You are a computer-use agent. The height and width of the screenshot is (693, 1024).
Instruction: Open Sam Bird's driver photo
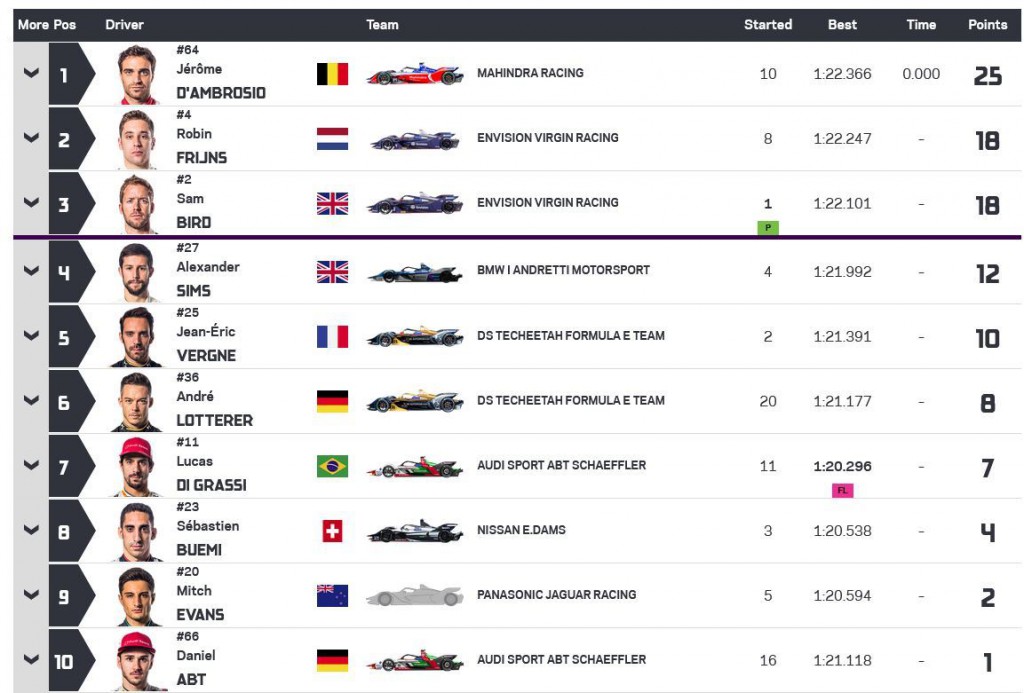[137, 204]
